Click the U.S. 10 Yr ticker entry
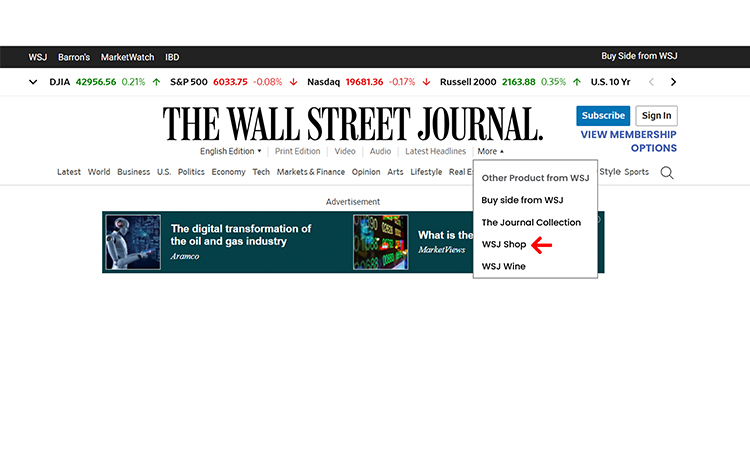Image resolution: width=750 pixels, height=450 pixels. (x=610, y=82)
